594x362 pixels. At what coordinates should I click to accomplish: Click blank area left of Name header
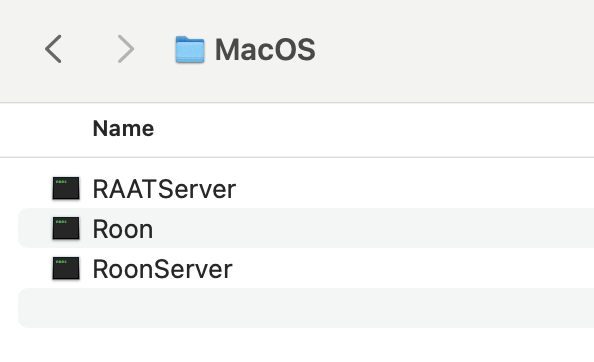[45, 129]
